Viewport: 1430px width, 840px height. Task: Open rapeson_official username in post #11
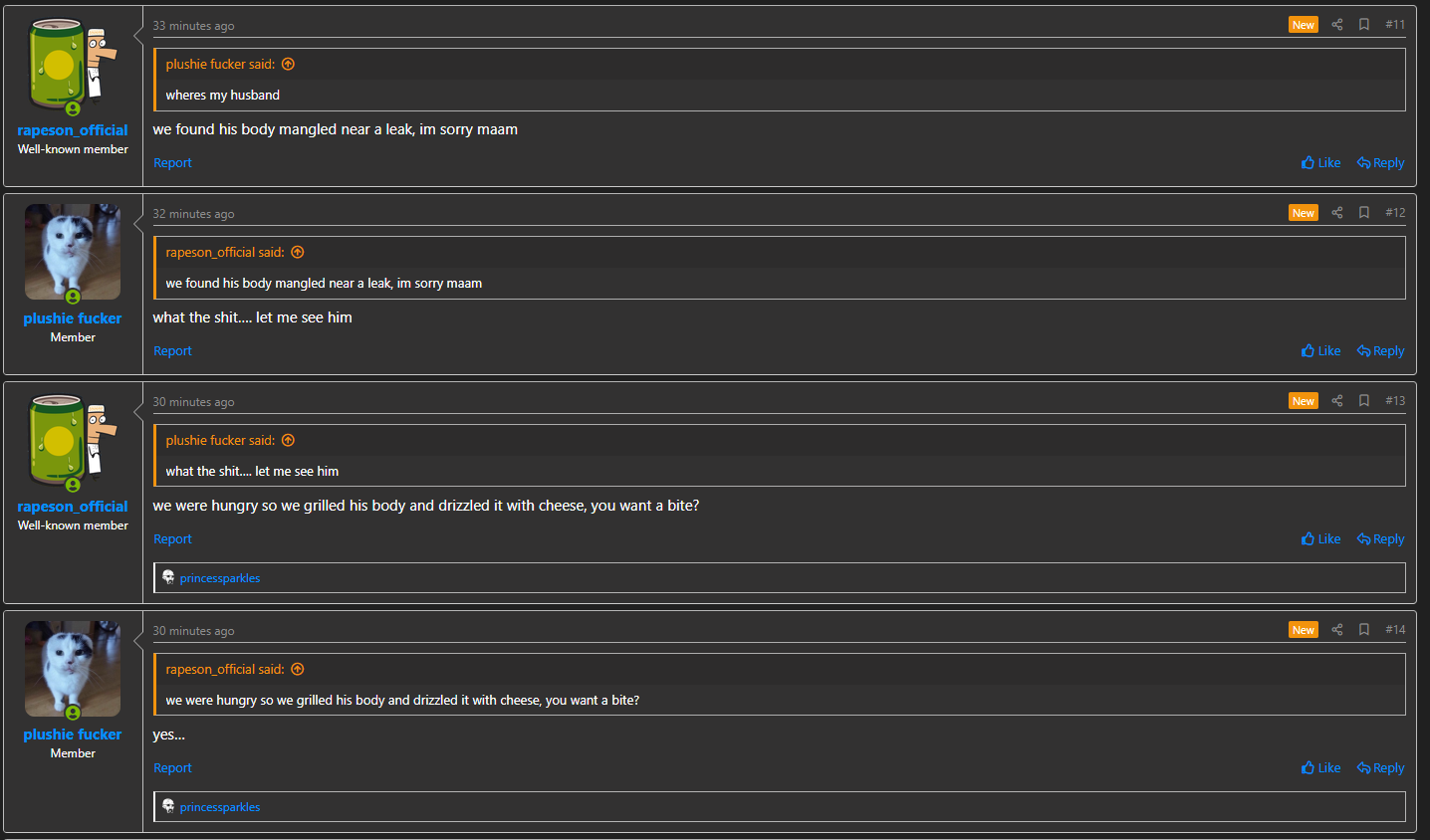[73, 130]
